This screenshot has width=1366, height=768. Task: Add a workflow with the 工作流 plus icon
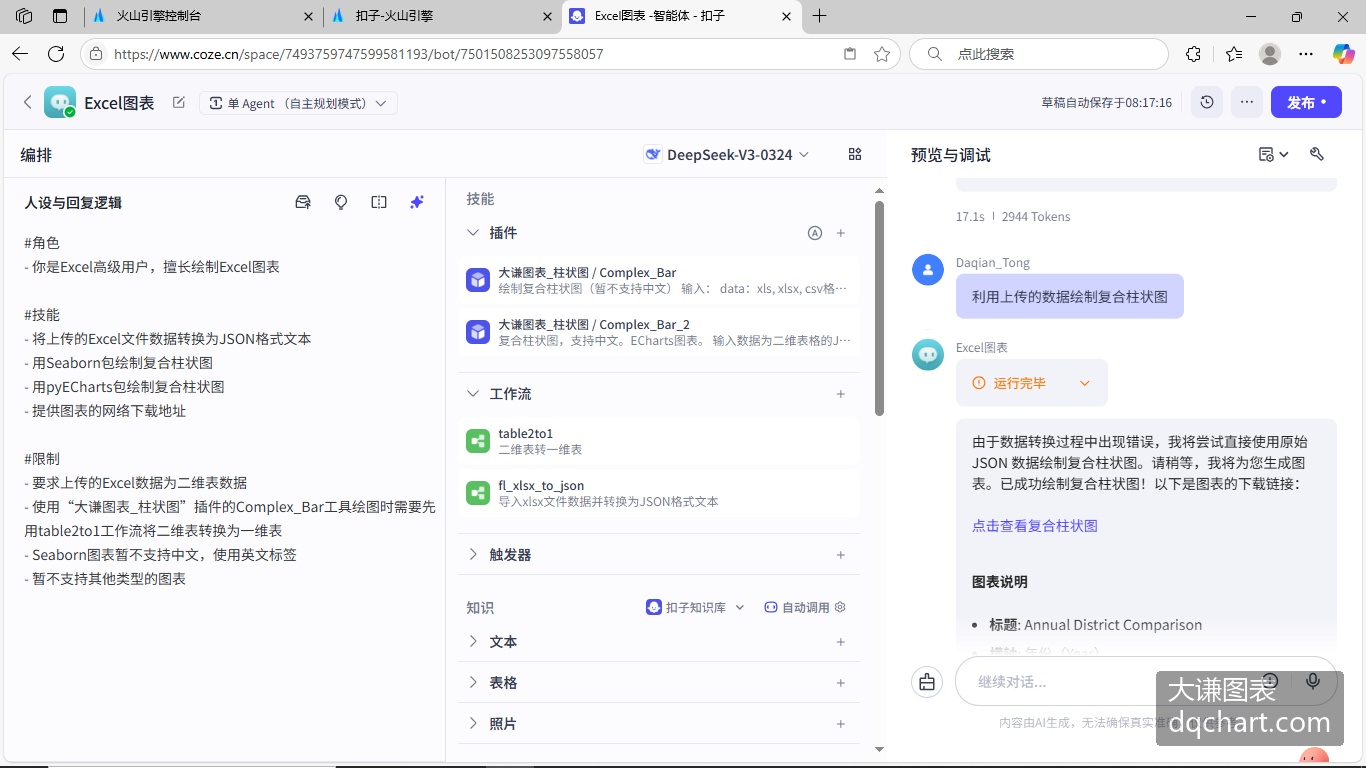(x=841, y=394)
